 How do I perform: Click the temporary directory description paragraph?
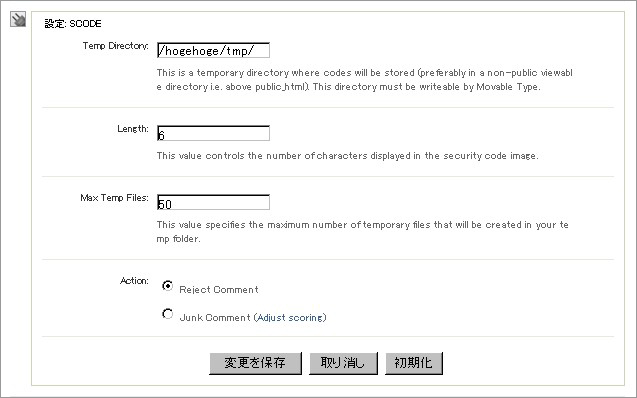(364, 80)
